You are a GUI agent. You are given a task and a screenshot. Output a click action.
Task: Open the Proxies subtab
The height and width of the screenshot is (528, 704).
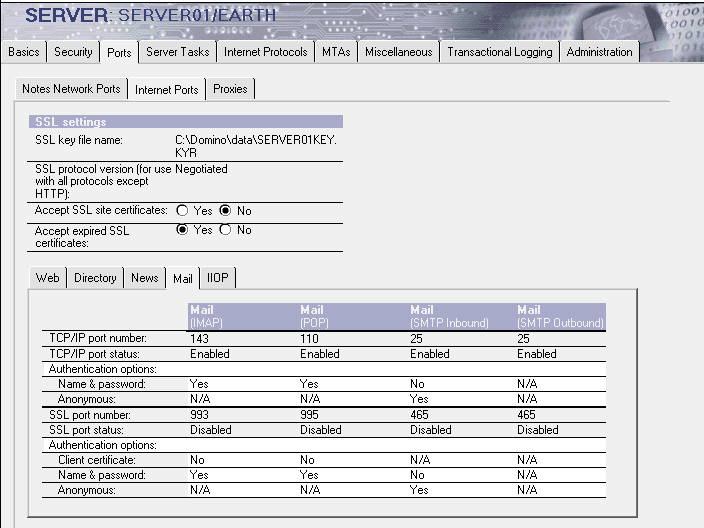[230, 89]
